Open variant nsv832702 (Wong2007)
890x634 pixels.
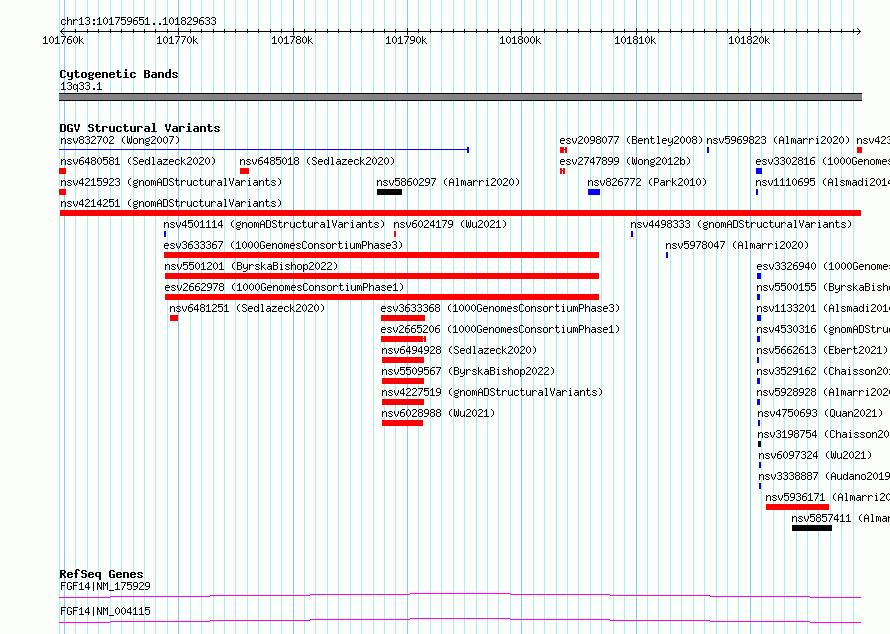pyautogui.click(x=120, y=140)
